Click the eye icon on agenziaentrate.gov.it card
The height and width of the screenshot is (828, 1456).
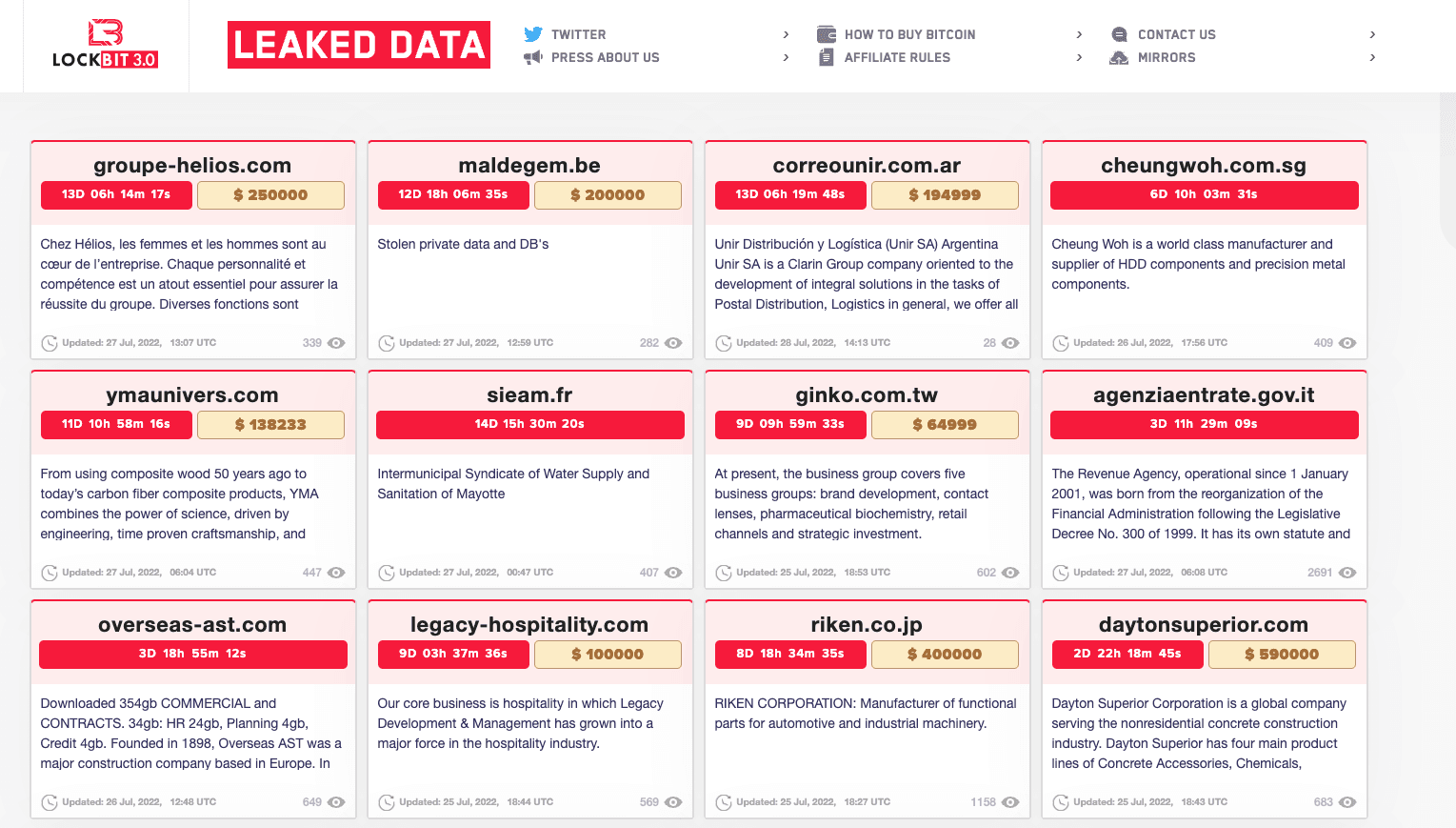(x=1347, y=573)
